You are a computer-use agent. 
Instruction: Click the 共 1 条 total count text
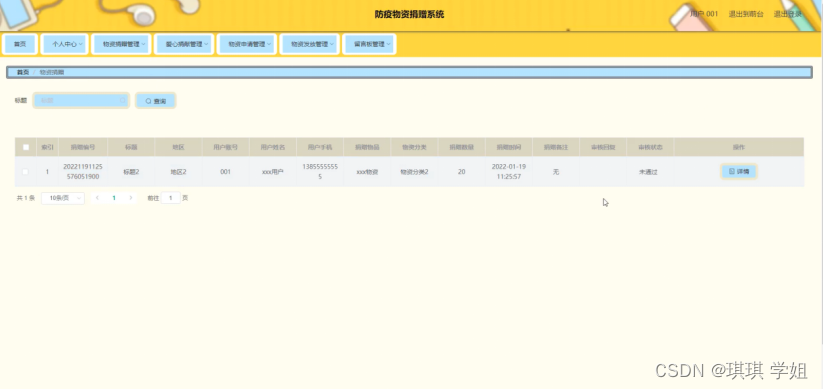26,198
